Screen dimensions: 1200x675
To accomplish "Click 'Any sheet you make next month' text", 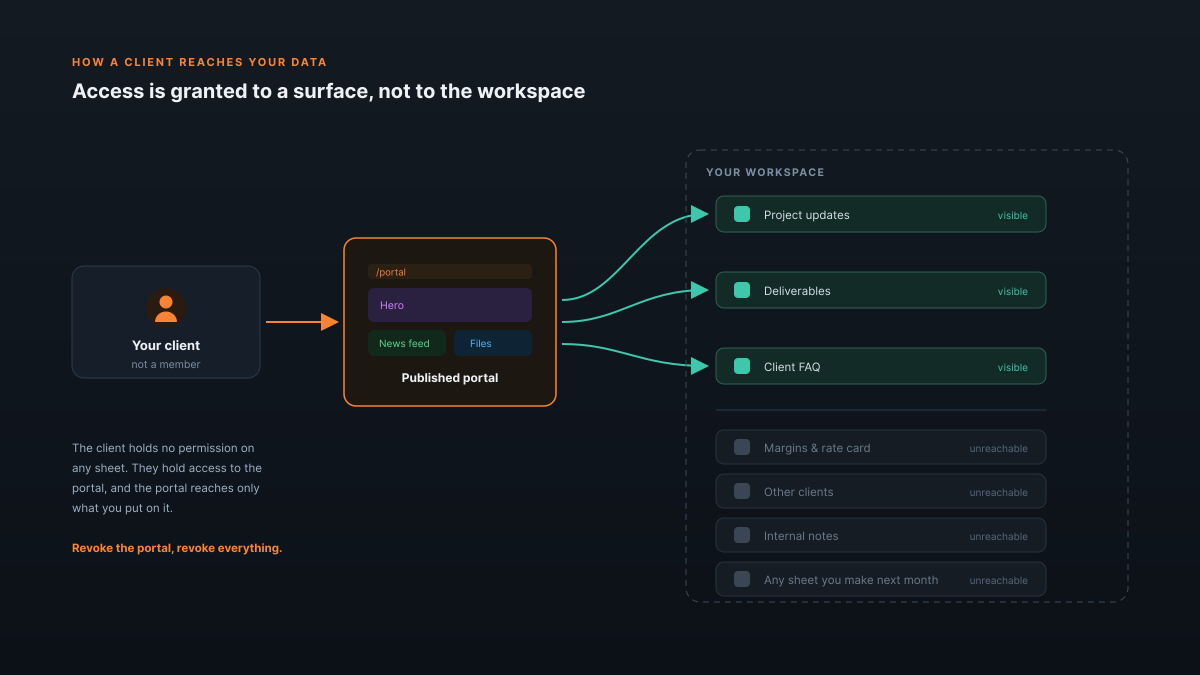I will coord(851,580).
